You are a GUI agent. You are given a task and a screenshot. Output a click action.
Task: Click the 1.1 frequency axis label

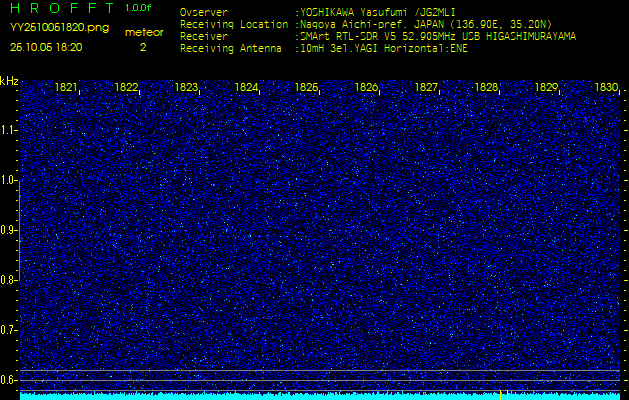coord(9,130)
